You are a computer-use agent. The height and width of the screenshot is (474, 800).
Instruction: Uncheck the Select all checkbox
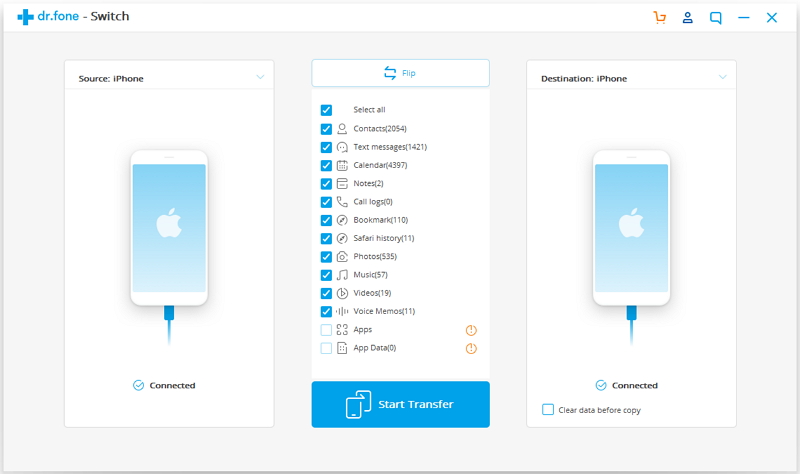(326, 110)
